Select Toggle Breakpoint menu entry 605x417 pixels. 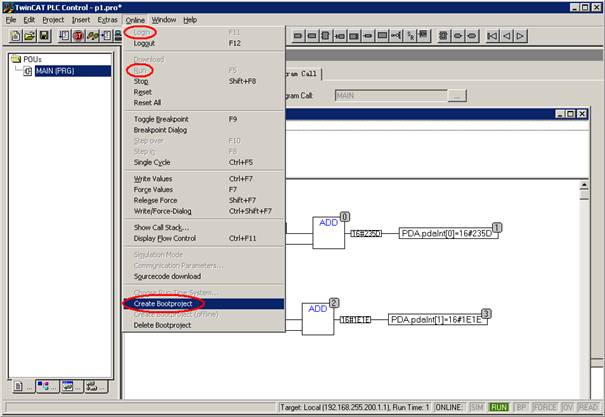(161, 119)
